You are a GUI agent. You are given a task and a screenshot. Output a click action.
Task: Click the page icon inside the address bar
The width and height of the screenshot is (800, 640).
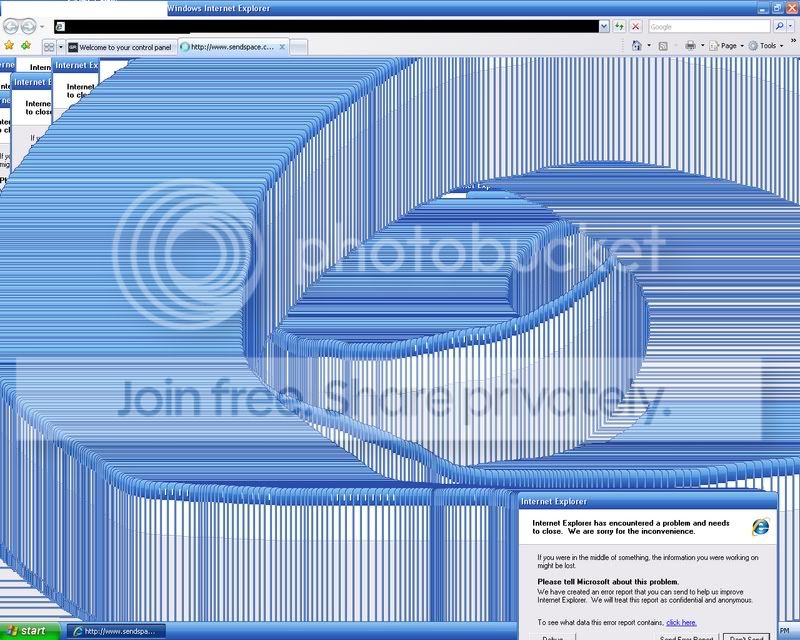tap(60, 27)
